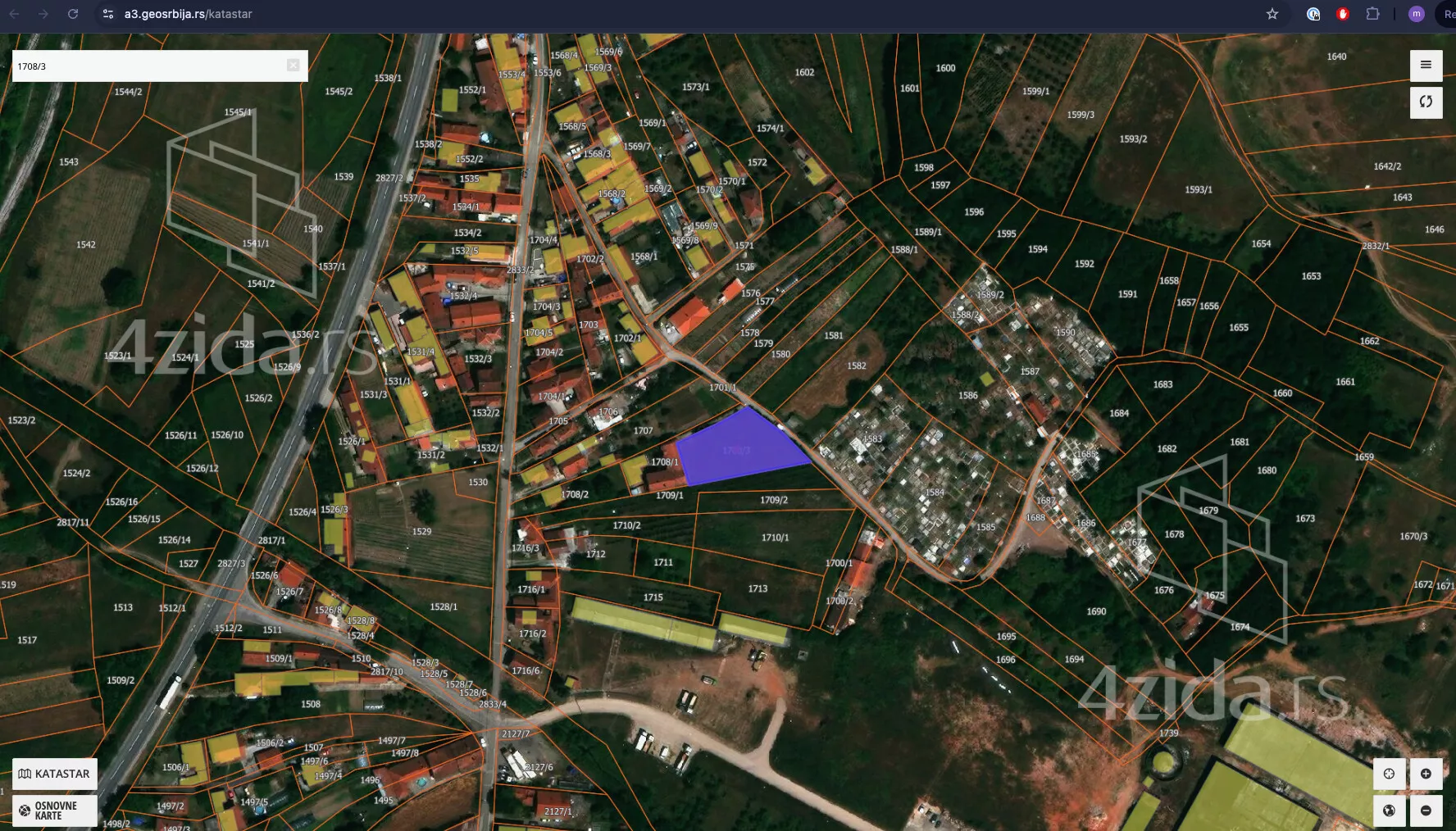Click parcel label 1543

pos(68,161)
